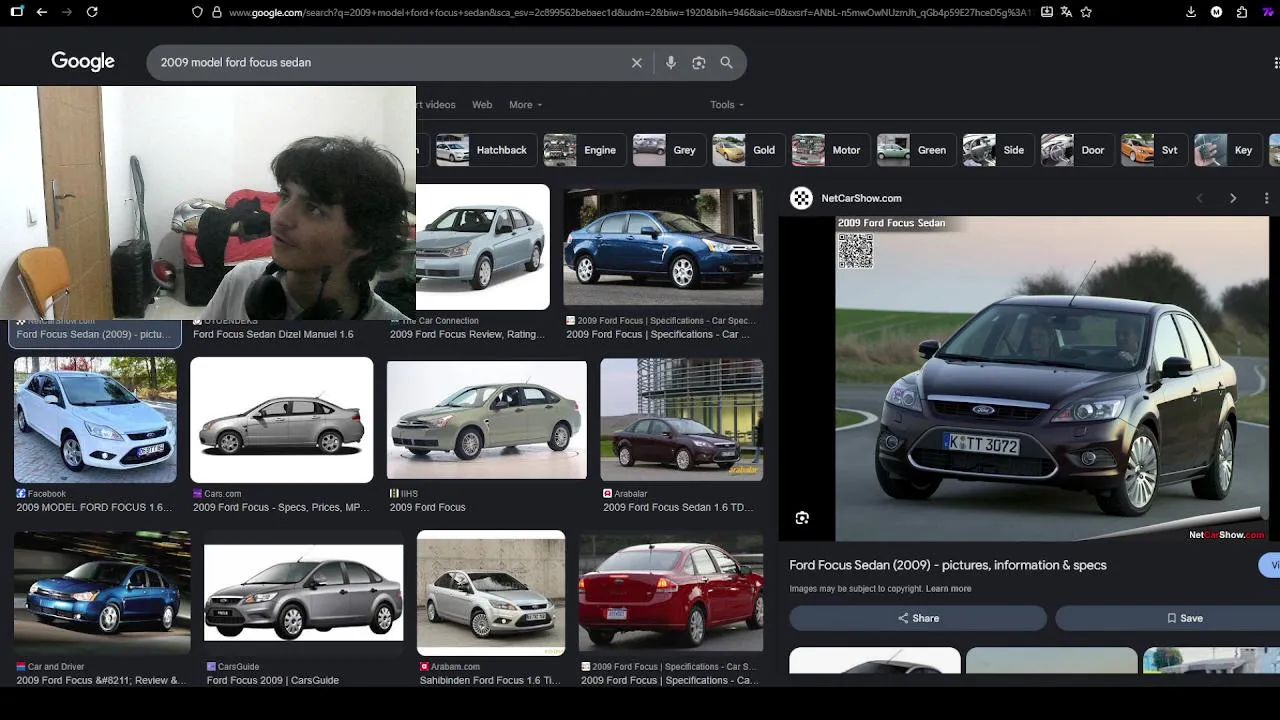Expand the Tools dropdown
Screen dimensions: 1280x720
[x=727, y=104]
